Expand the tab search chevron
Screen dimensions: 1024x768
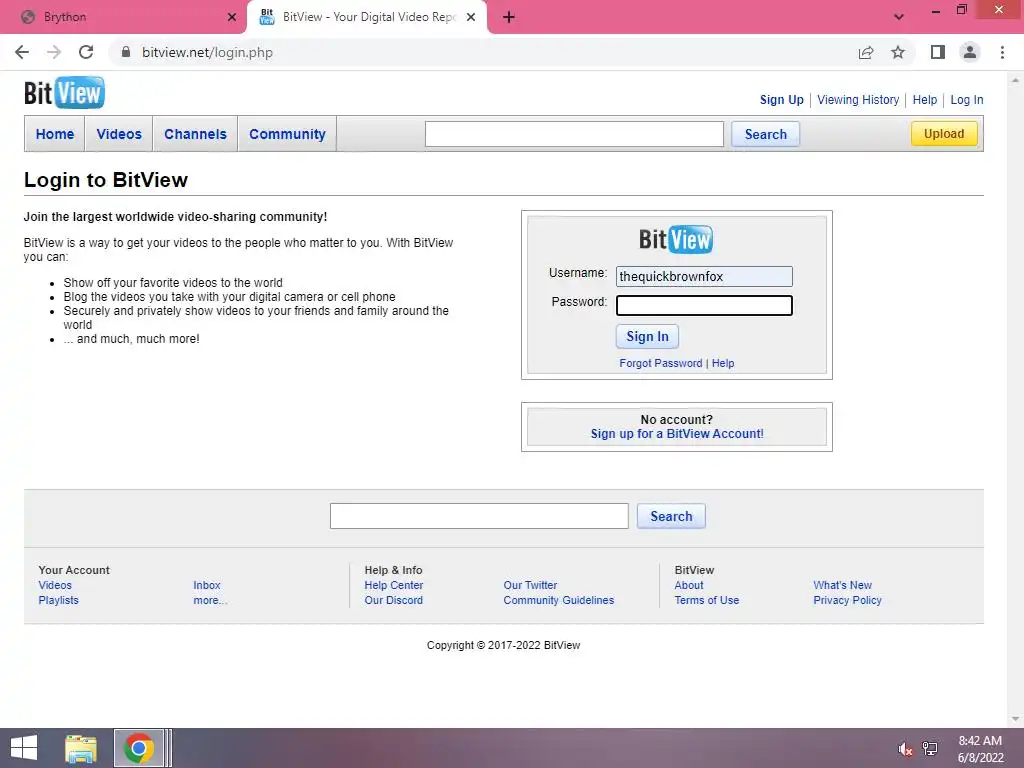coord(899,17)
